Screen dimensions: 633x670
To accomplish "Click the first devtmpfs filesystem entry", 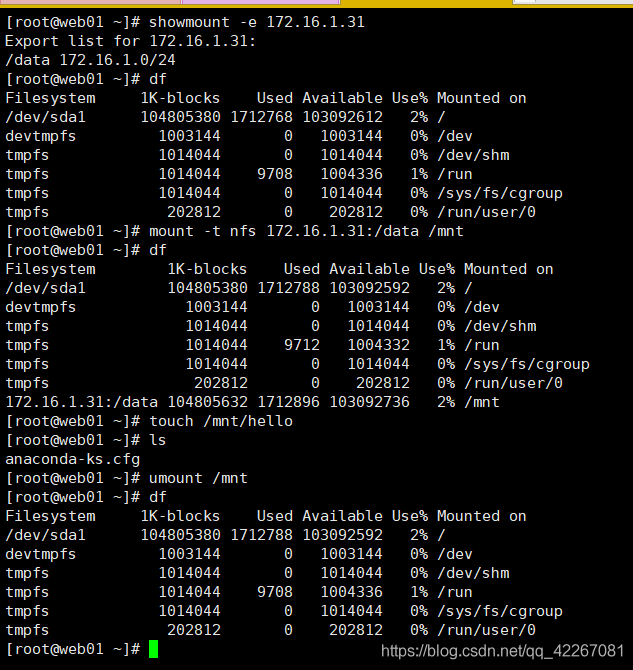I will coord(41,136).
